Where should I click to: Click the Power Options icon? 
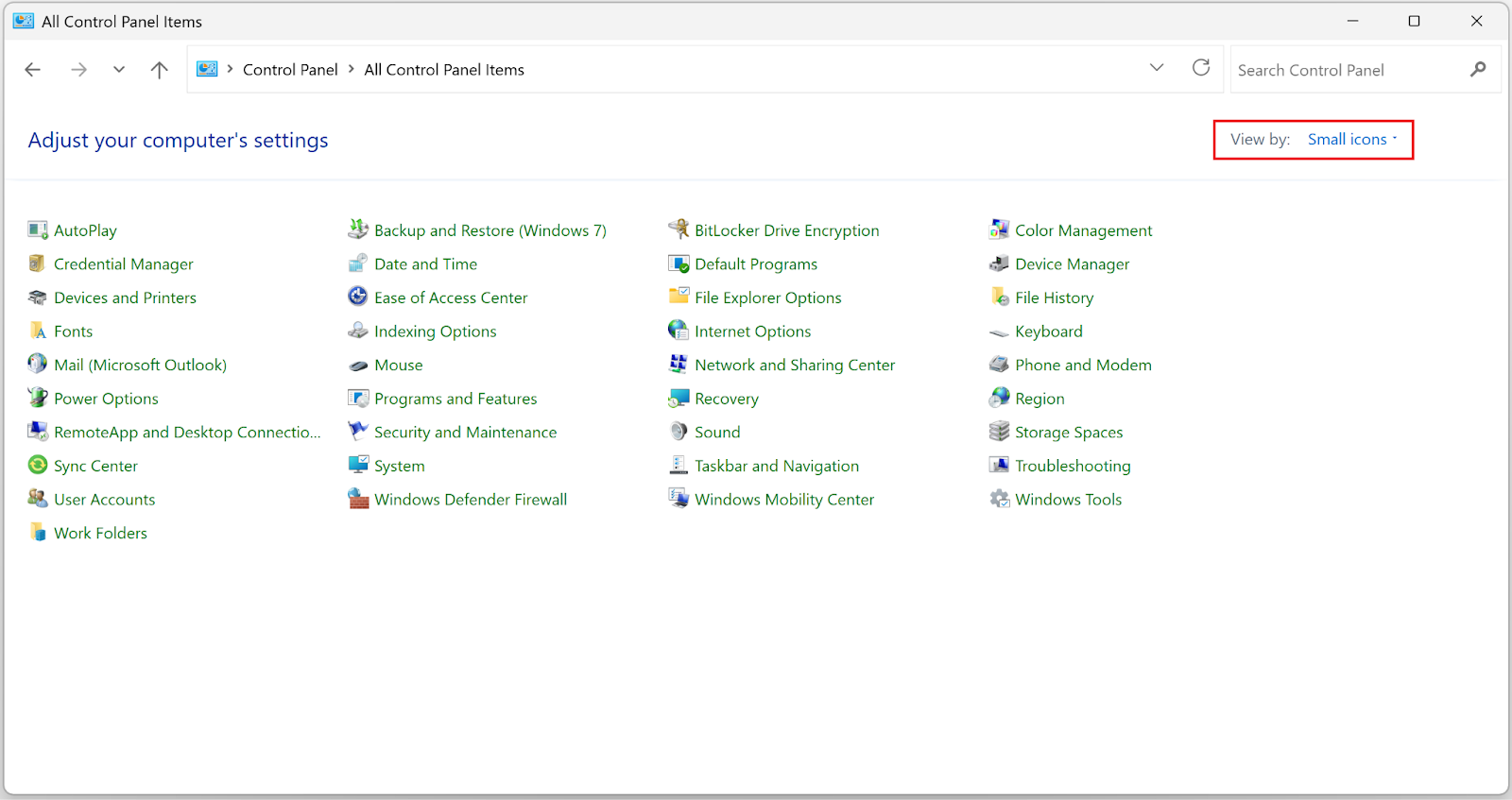tap(38, 398)
